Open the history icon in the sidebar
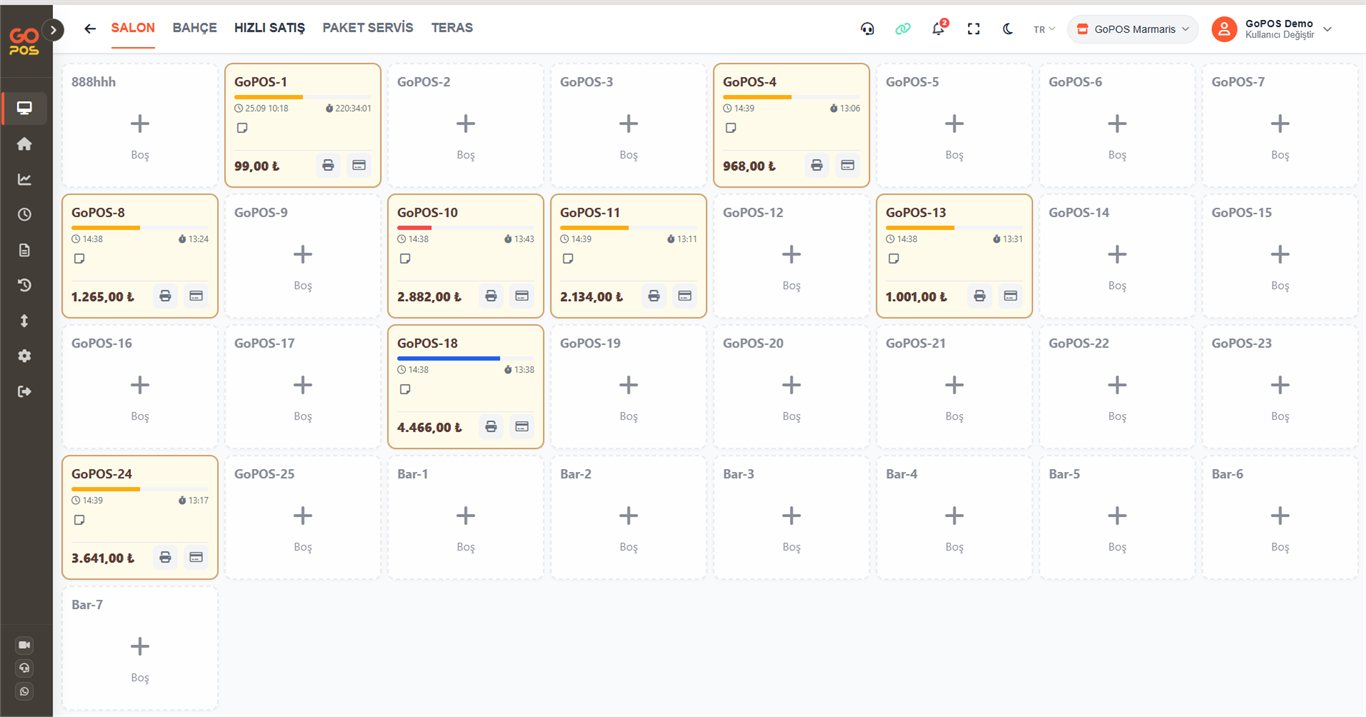 tap(25, 285)
